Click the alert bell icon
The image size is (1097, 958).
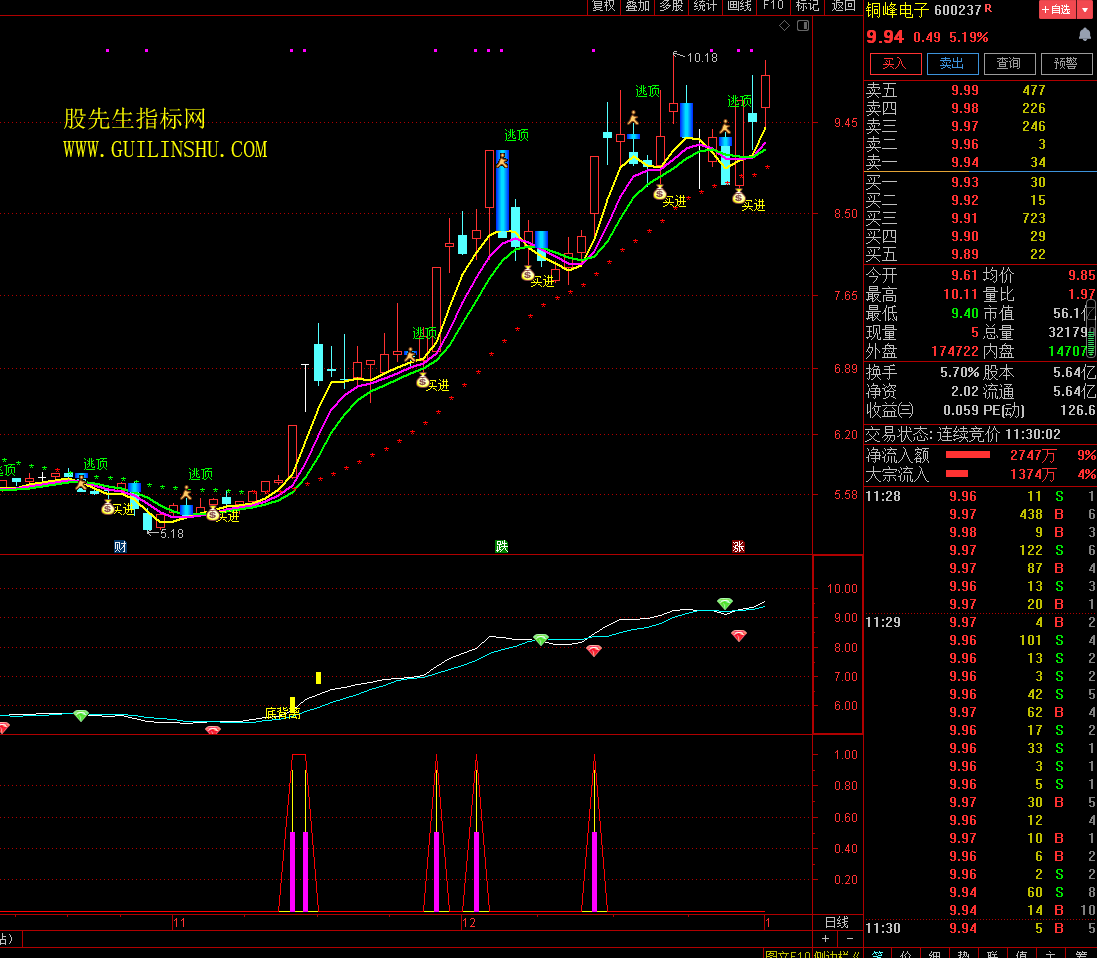tap(1085, 34)
